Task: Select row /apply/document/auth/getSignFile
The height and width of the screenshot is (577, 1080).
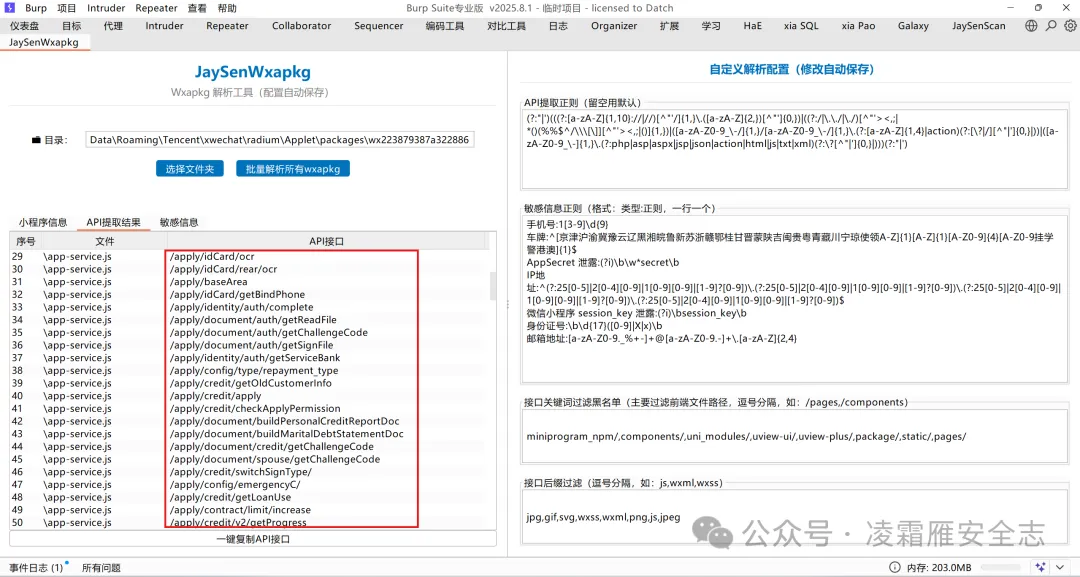Action: pyautogui.click(x=249, y=345)
